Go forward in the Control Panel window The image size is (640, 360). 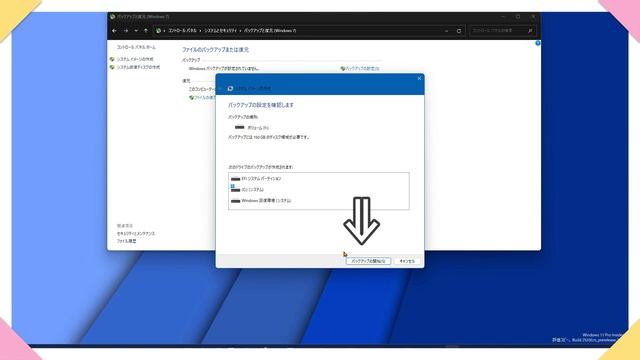[x=126, y=31]
